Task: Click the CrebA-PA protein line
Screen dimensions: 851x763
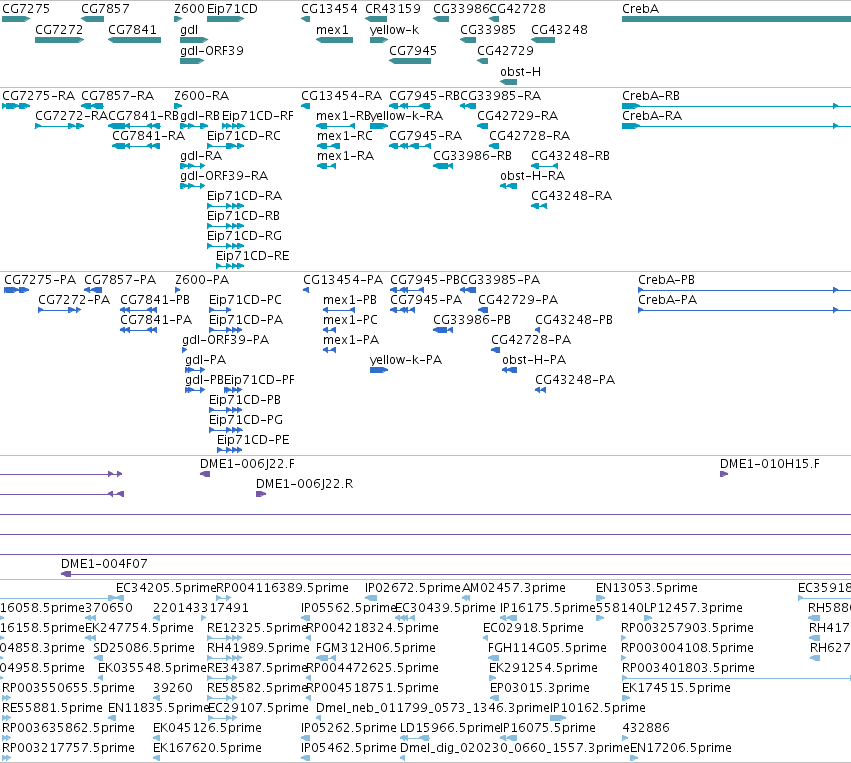Action: coord(745,310)
